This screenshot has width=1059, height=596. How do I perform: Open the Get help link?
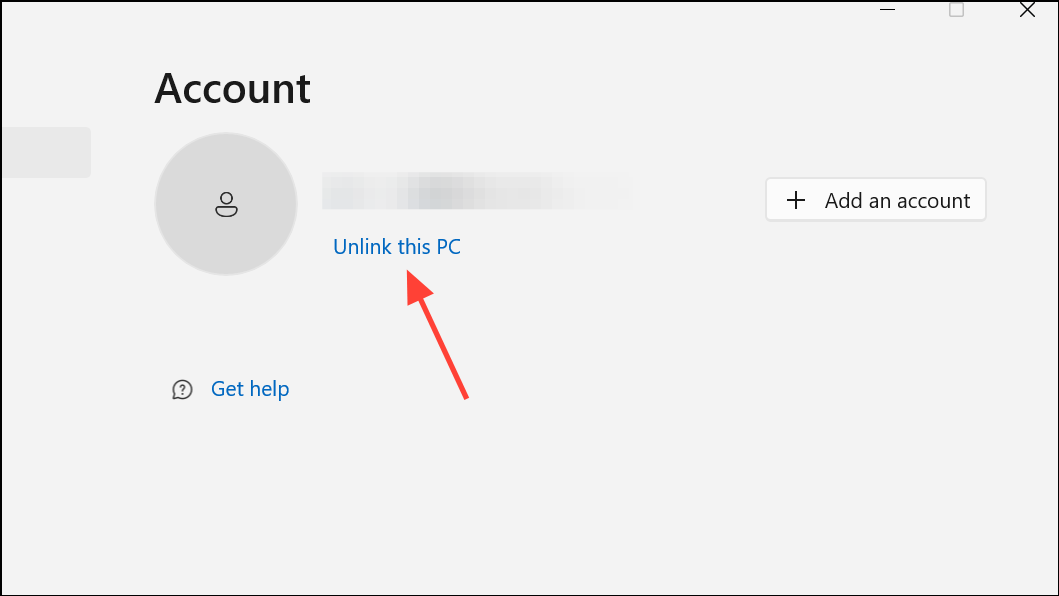click(250, 389)
